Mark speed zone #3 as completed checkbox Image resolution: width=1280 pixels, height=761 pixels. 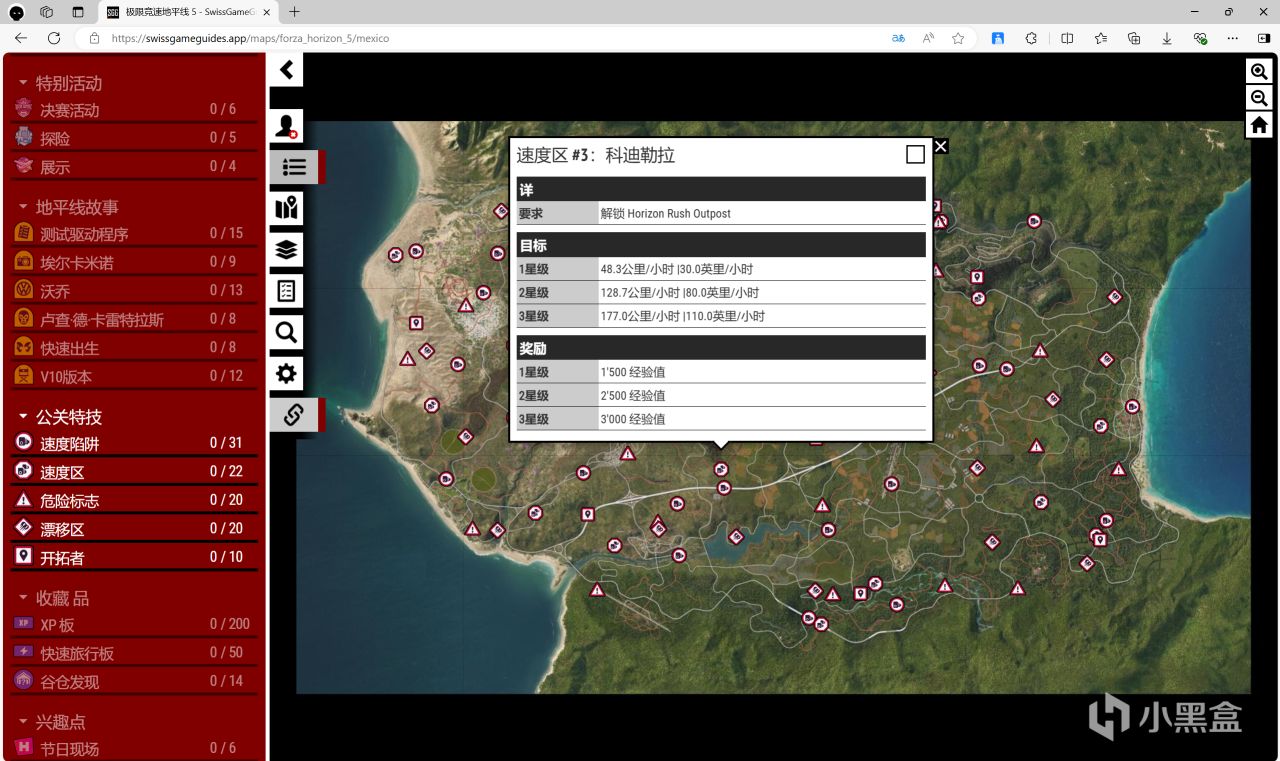click(915, 154)
